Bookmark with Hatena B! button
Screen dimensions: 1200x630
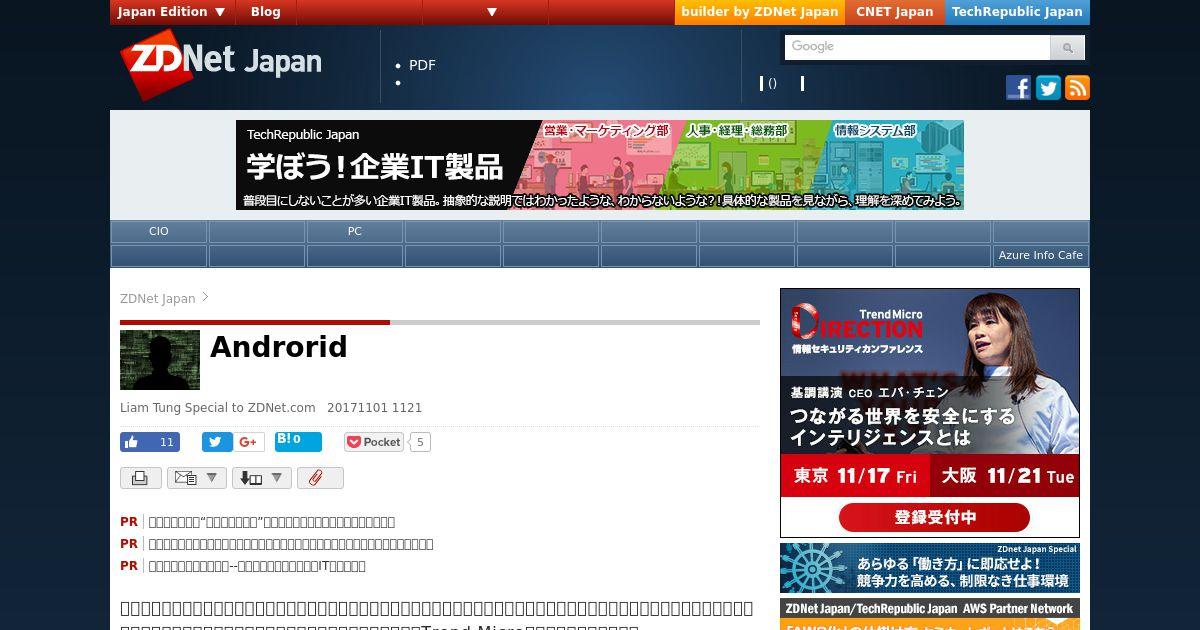click(298, 441)
